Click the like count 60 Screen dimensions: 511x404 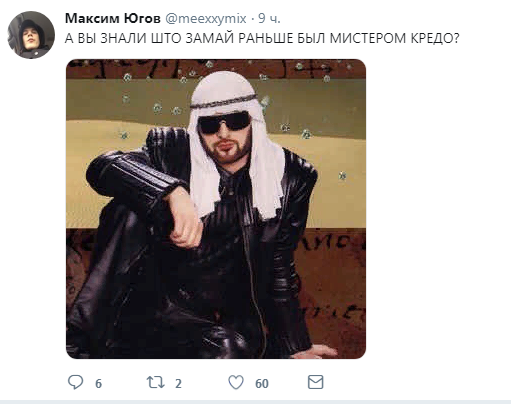(x=262, y=384)
